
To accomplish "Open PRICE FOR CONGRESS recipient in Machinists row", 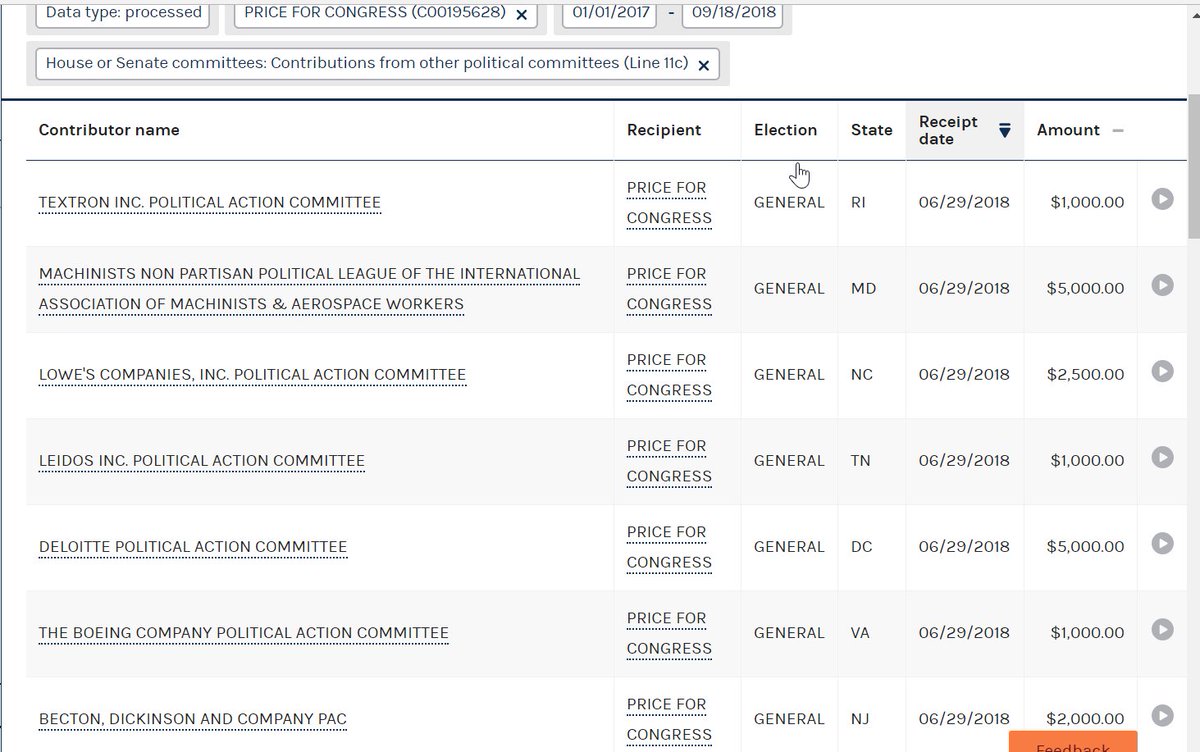I will coord(669,289).
